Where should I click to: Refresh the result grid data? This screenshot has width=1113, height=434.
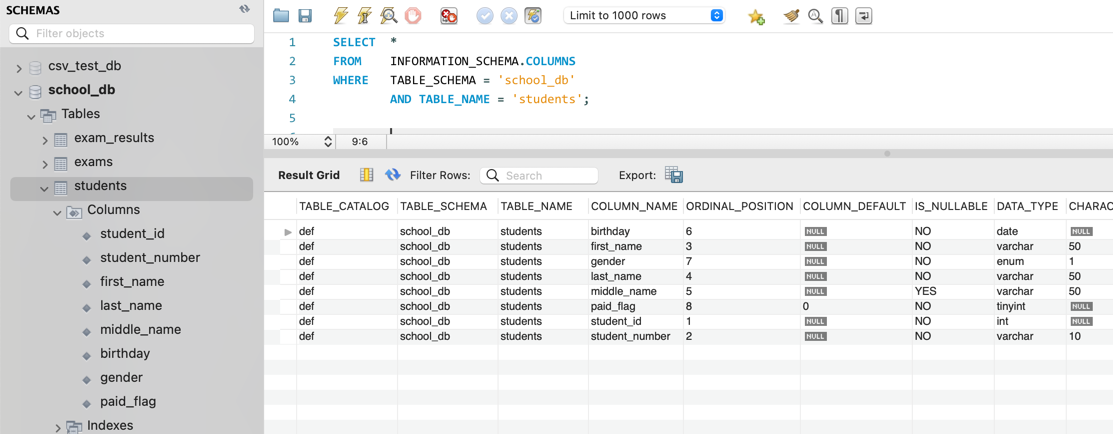393,175
